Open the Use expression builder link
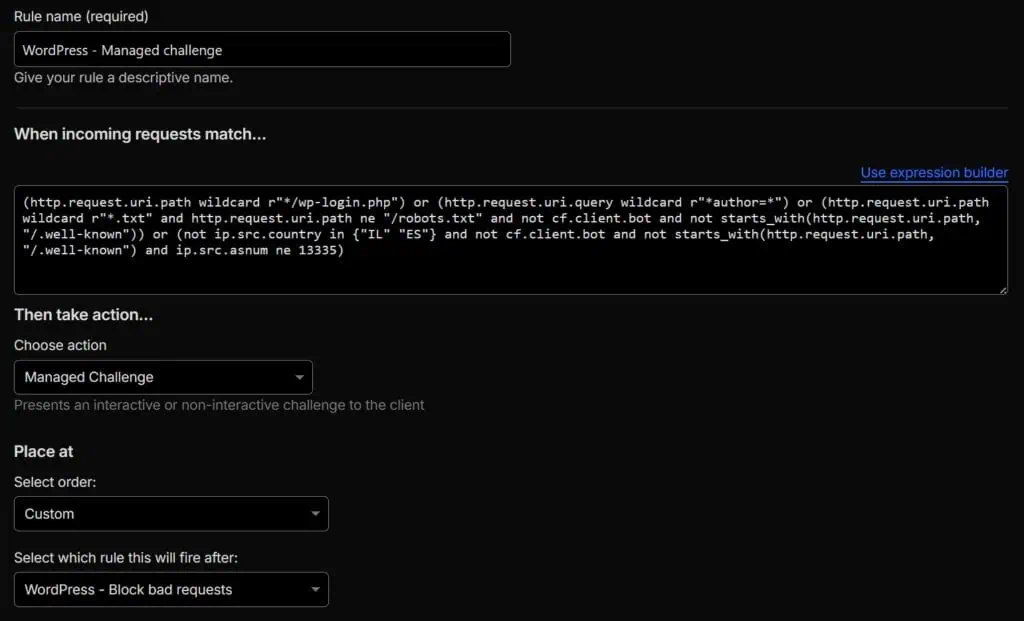 [934, 173]
